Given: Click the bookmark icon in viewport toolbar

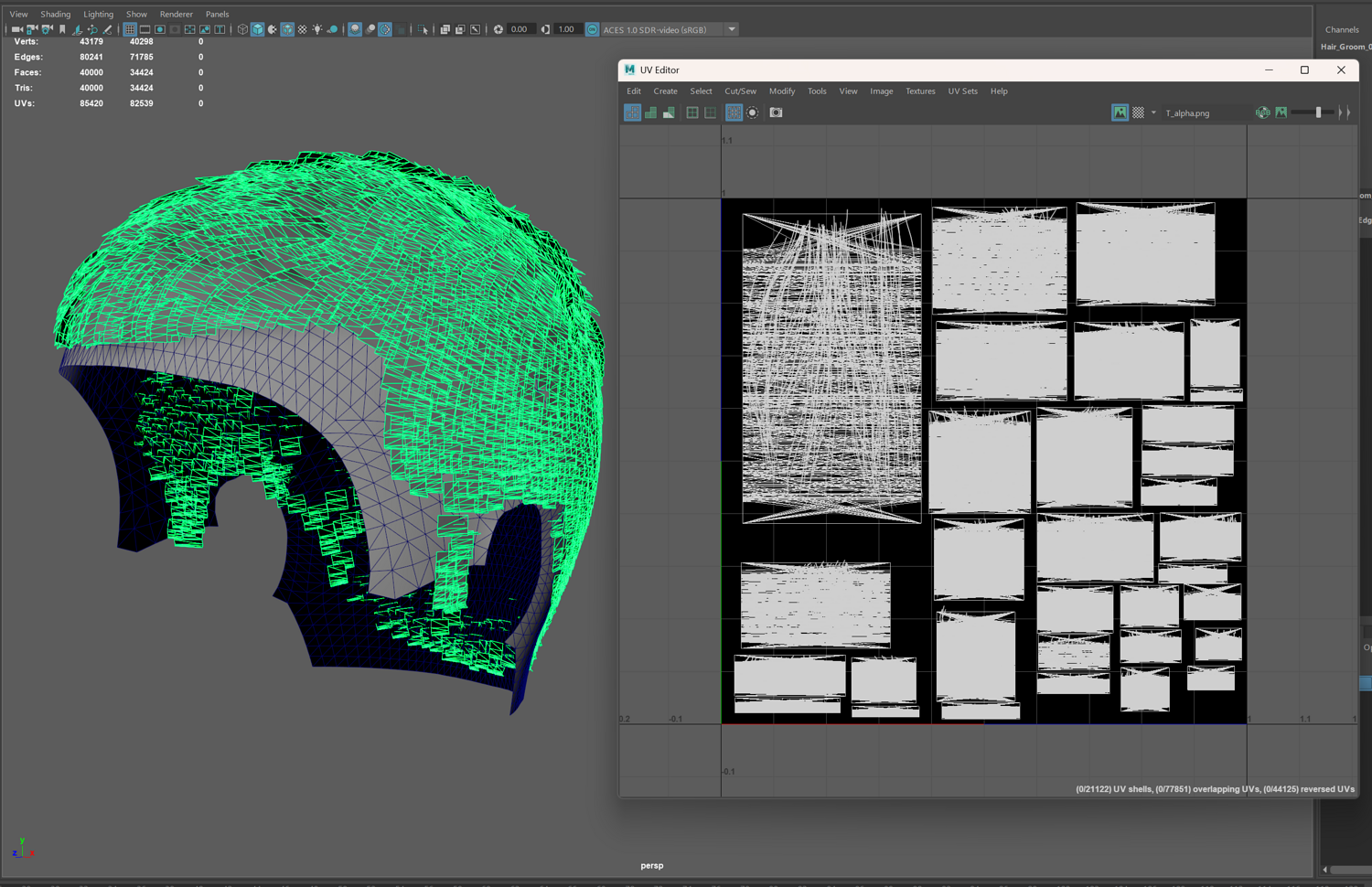Looking at the screenshot, I should [x=62, y=30].
